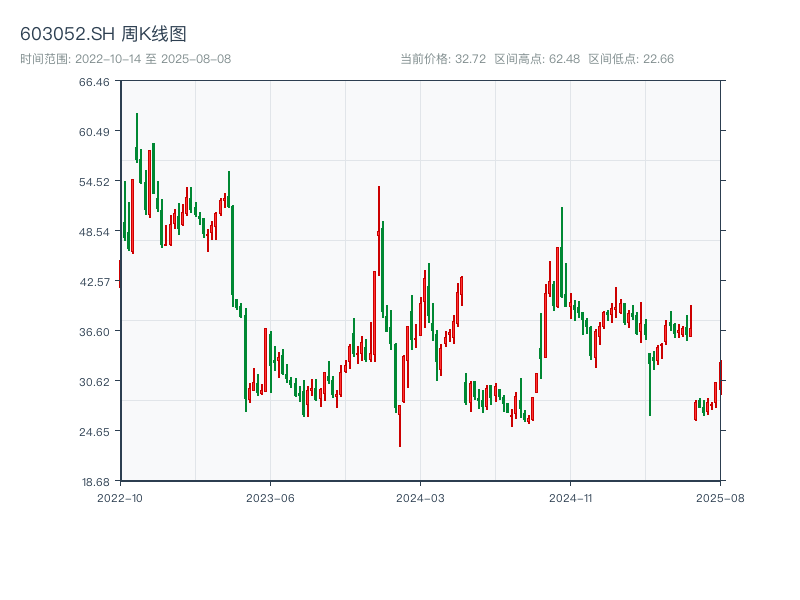Click the y-axis value 48.54
The height and width of the screenshot is (600, 800).
pyautogui.click(x=94, y=232)
